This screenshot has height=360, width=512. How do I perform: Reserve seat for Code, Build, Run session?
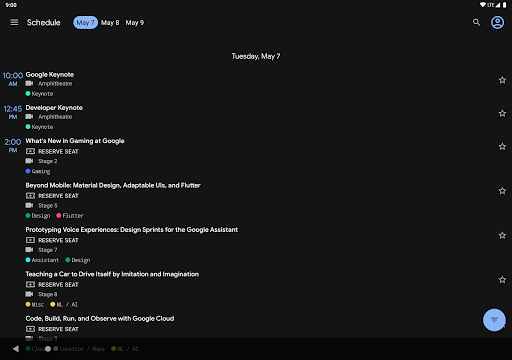(x=52, y=329)
